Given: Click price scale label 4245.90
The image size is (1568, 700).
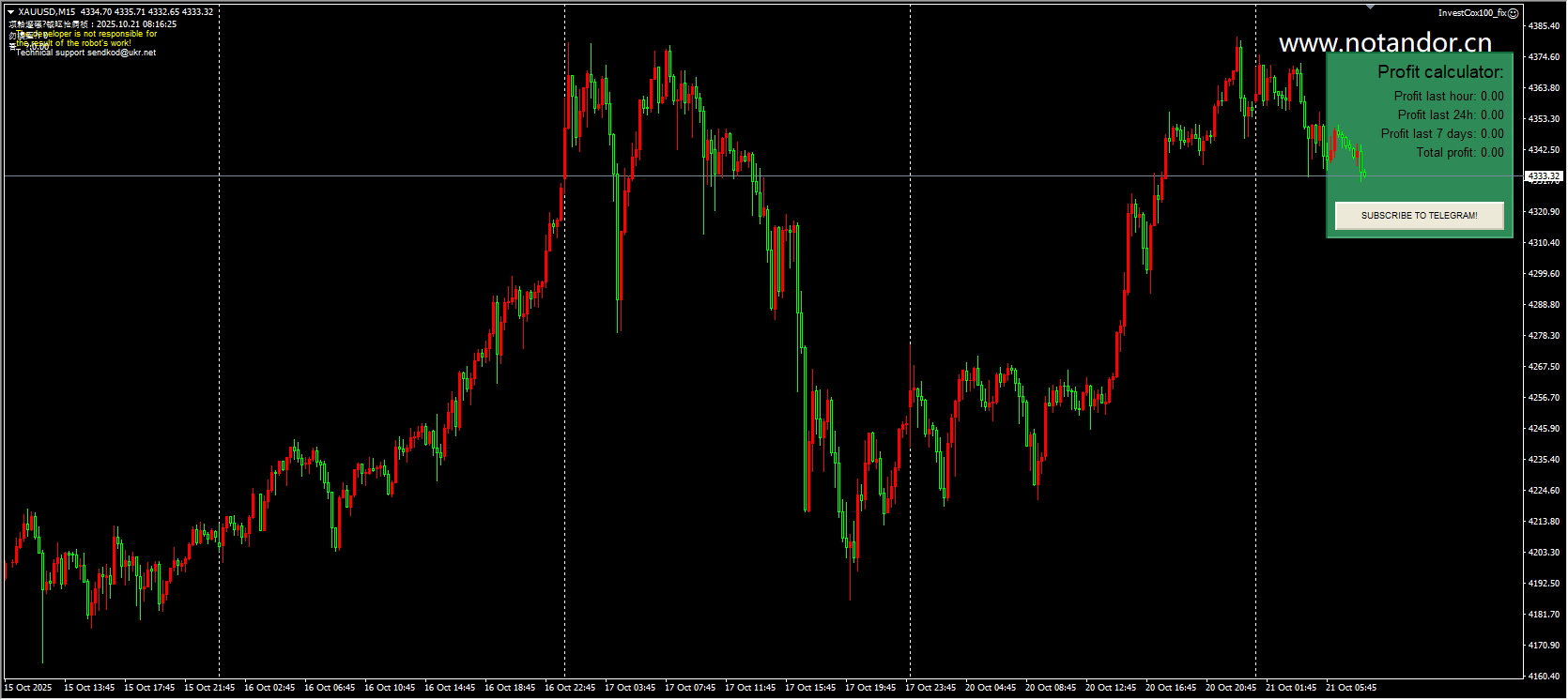Looking at the screenshot, I should pyautogui.click(x=1544, y=429).
